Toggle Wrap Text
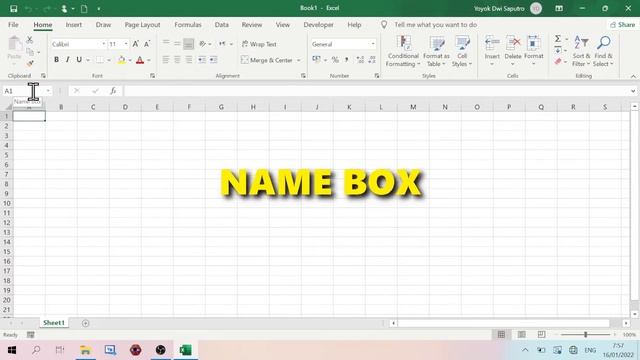 (259, 44)
